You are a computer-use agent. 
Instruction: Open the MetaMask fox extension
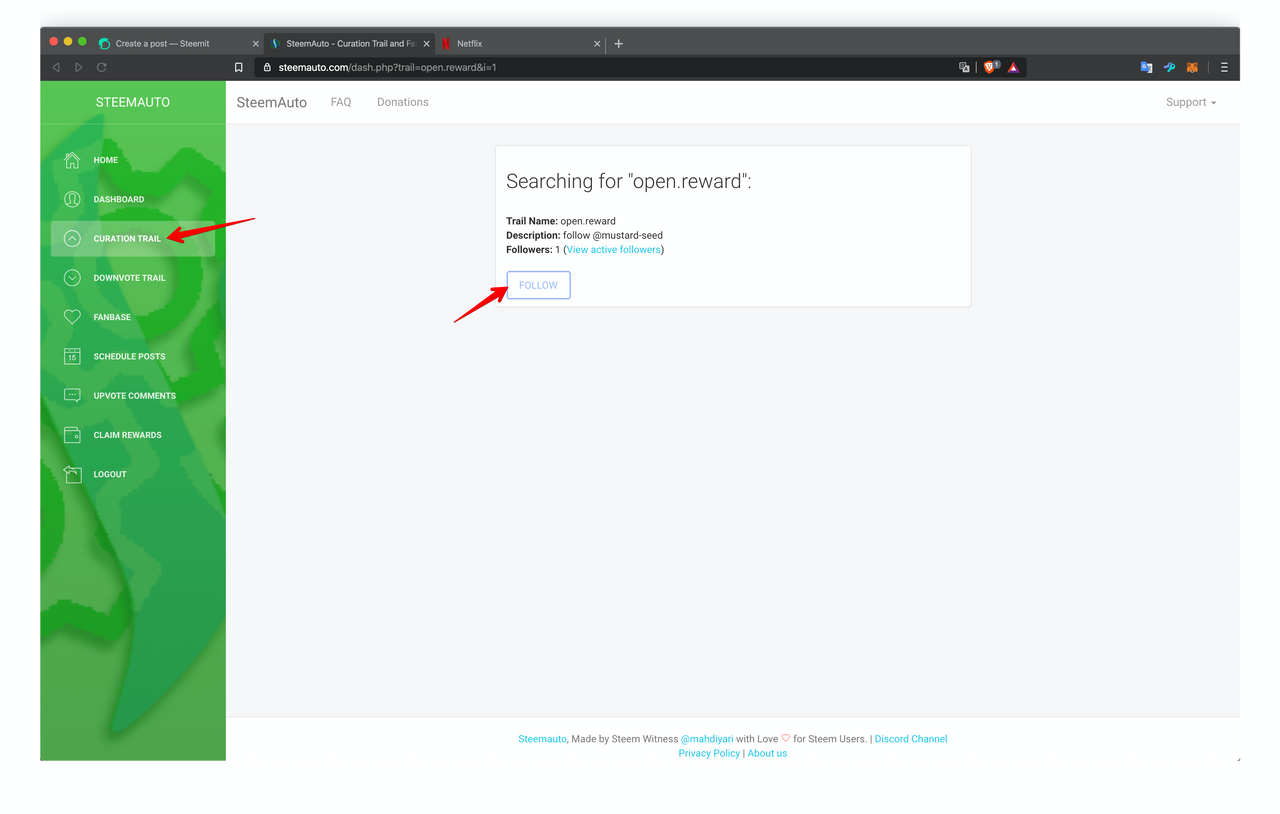pos(1192,67)
